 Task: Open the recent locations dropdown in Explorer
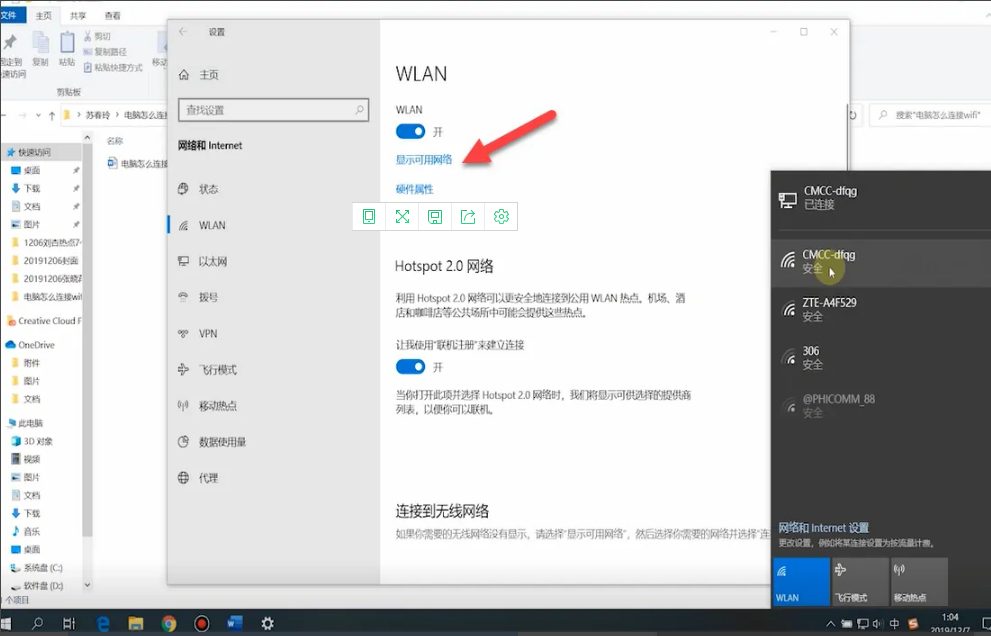(x=40, y=116)
